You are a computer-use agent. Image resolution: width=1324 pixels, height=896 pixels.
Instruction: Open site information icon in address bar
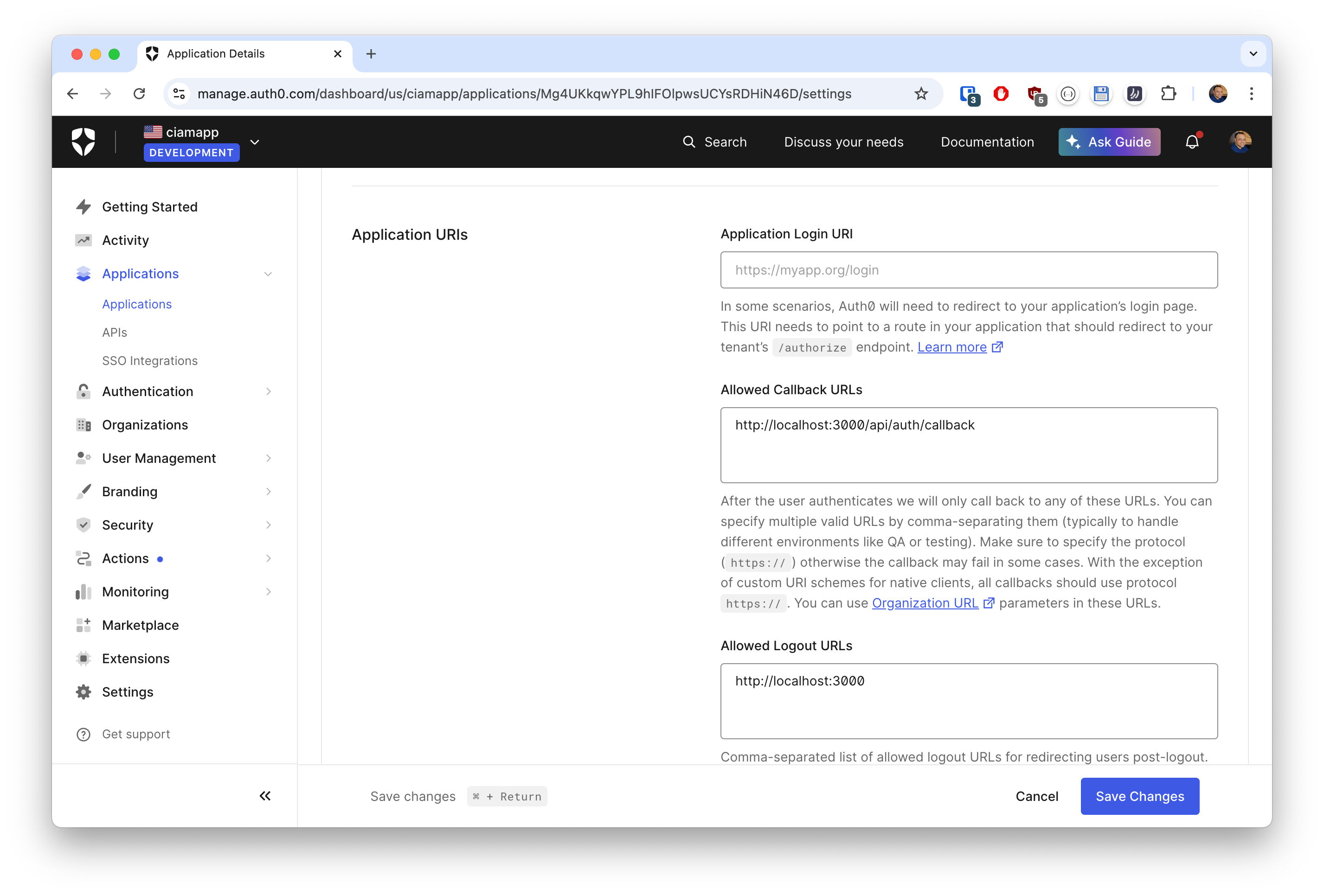(179, 93)
